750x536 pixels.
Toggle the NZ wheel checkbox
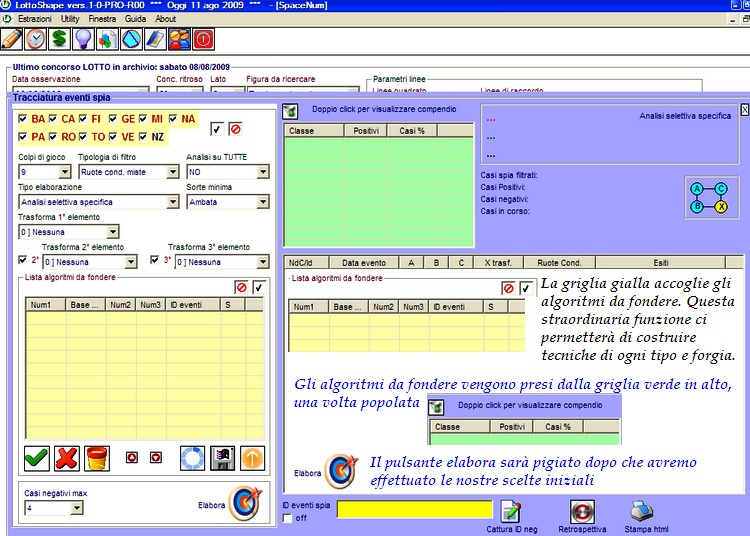pyautogui.click(x=143, y=136)
